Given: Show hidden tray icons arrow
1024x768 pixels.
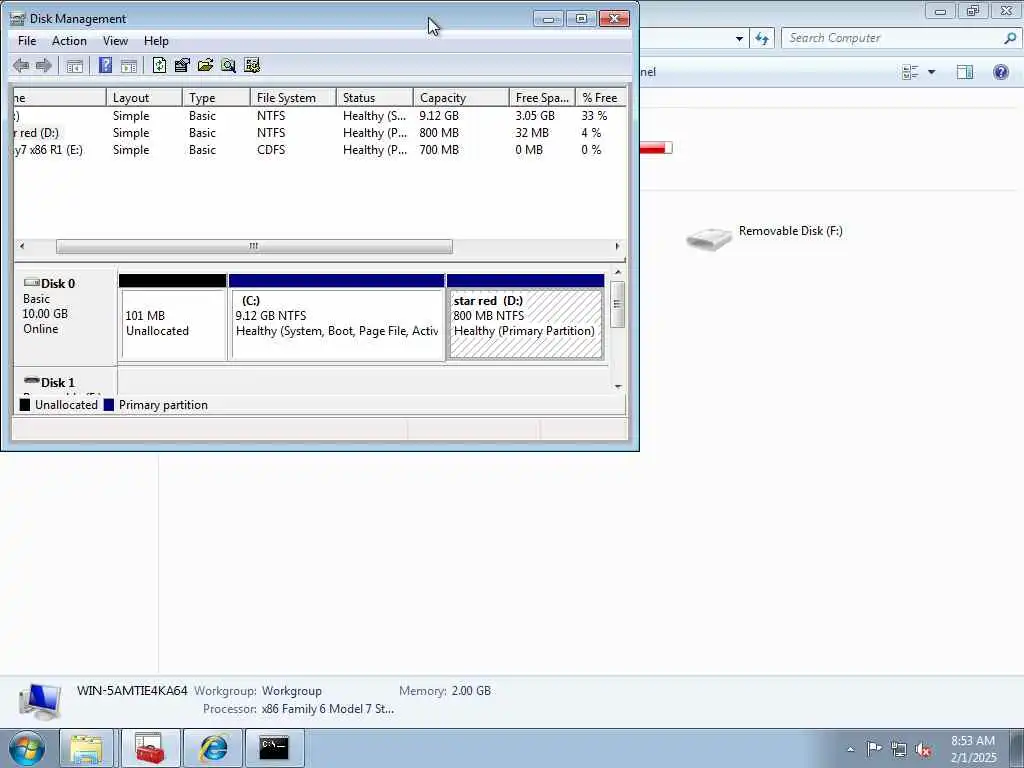Looking at the screenshot, I should (850, 749).
